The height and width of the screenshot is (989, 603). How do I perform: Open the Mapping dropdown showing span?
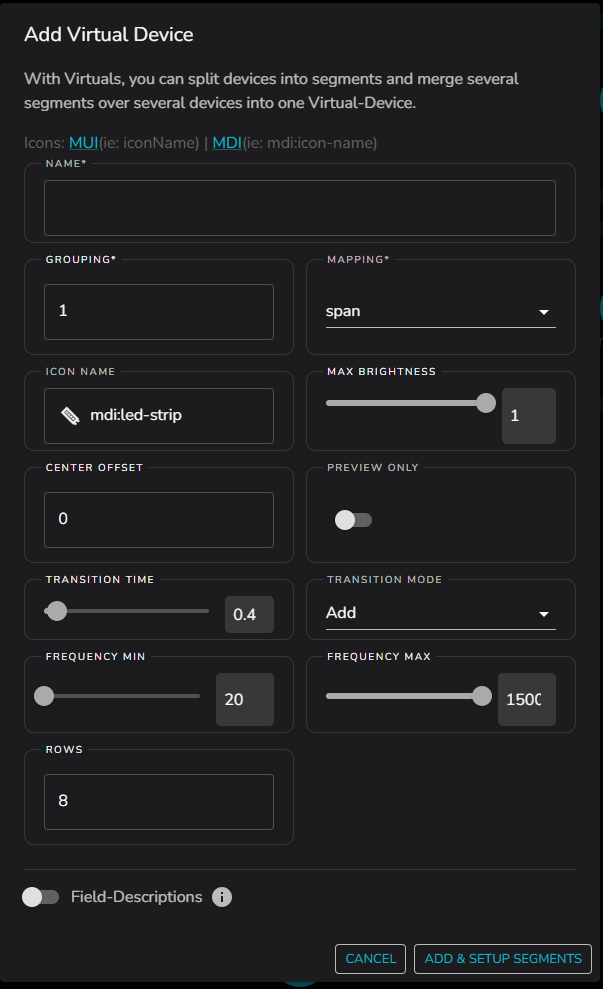click(440, 312)
